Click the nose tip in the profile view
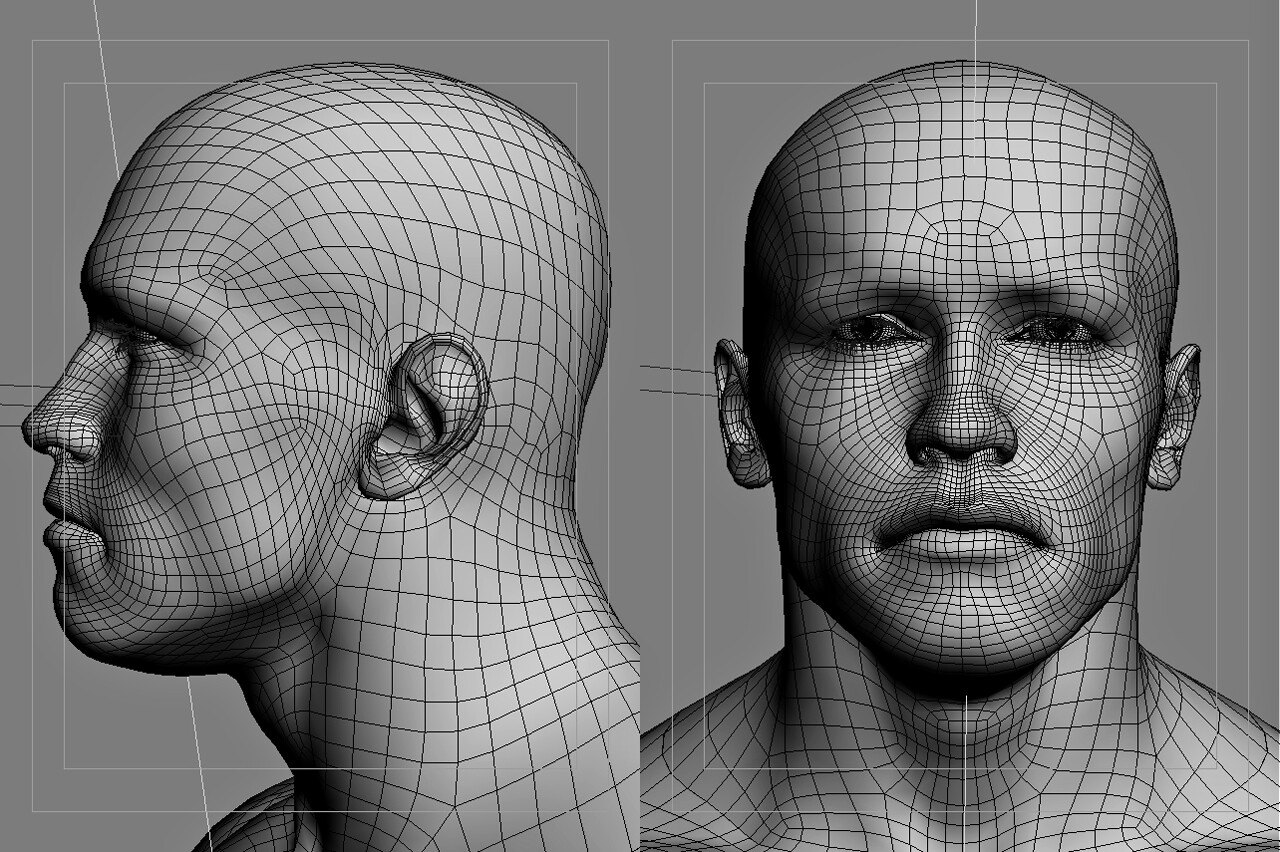 point(35,432)
